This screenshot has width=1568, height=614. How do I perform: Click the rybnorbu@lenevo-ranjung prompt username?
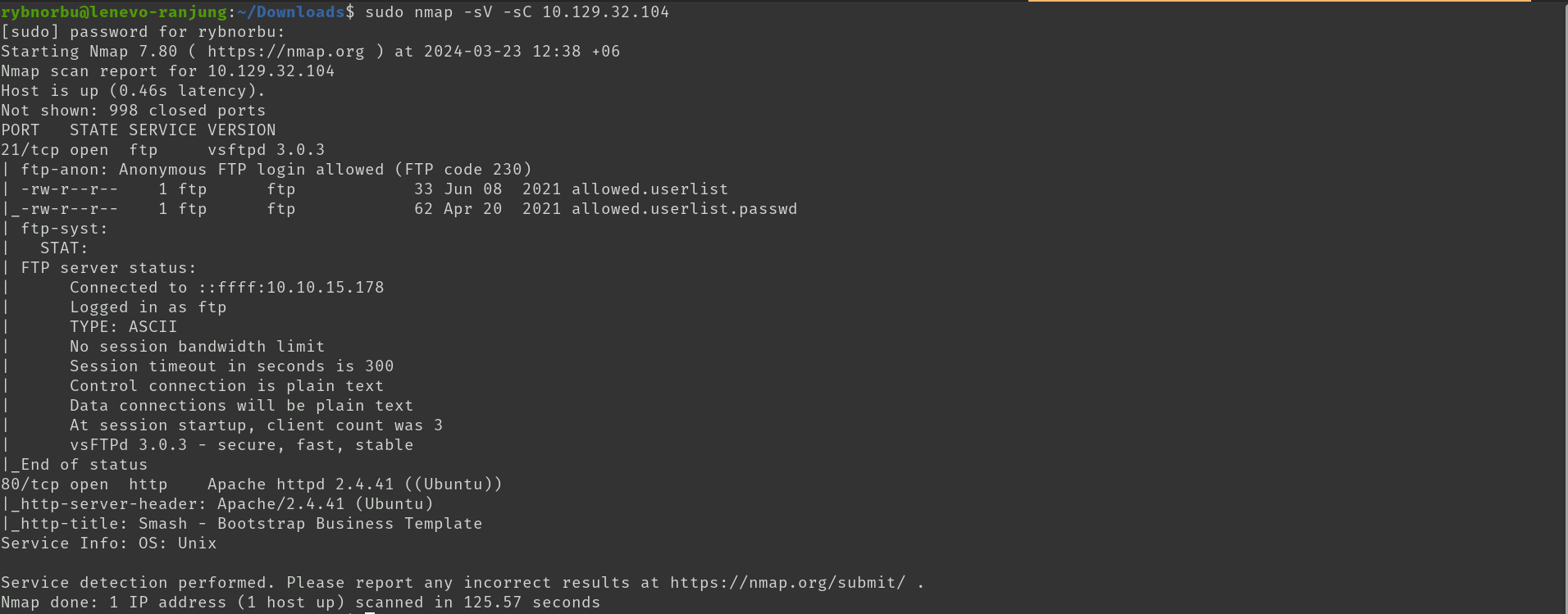click(x=114, y=12)
